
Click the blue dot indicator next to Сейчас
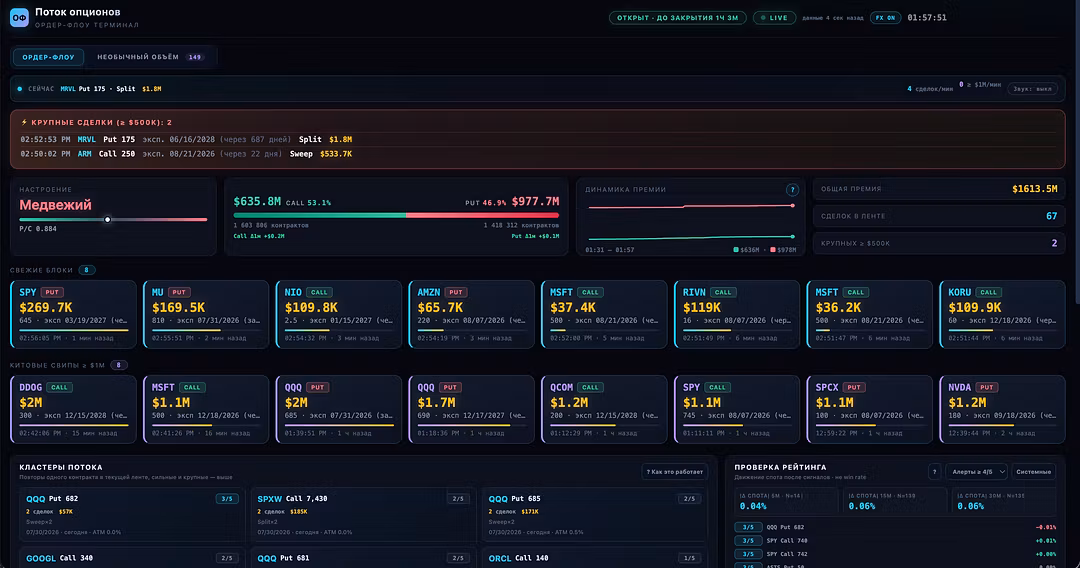coord(19,89)
